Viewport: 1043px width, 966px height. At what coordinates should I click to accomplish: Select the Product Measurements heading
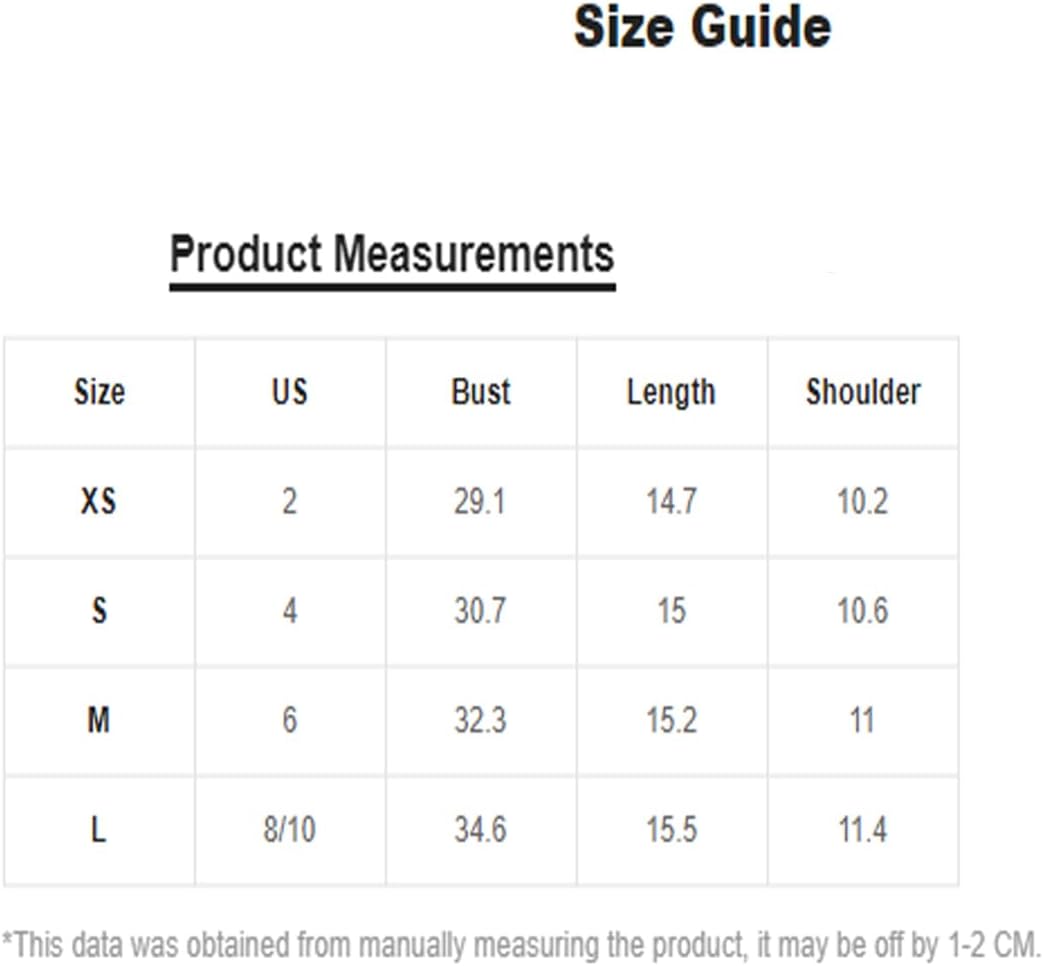(x=392, y=255)
